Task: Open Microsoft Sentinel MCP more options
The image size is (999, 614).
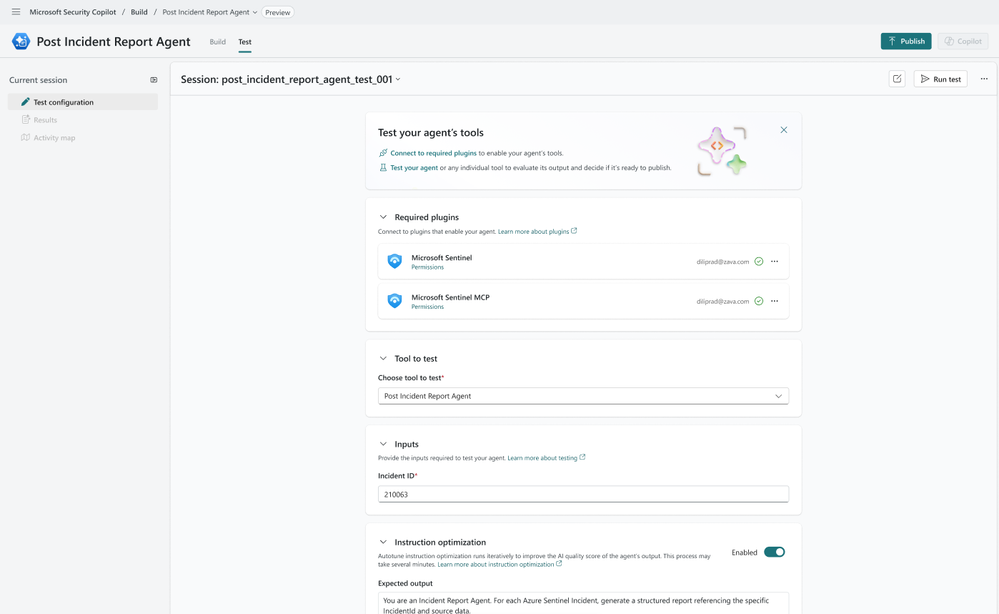Action: [x=775, y=301]
